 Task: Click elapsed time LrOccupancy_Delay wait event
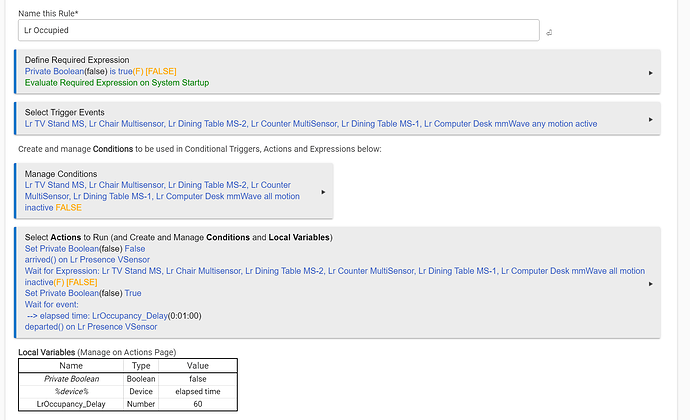[120, 315]
